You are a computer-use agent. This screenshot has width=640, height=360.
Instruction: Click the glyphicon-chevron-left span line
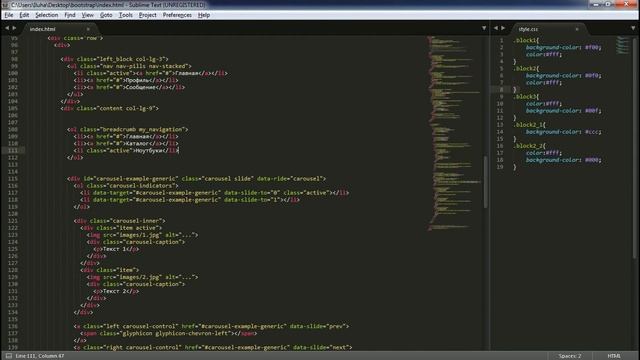click(x=169, y=333)
